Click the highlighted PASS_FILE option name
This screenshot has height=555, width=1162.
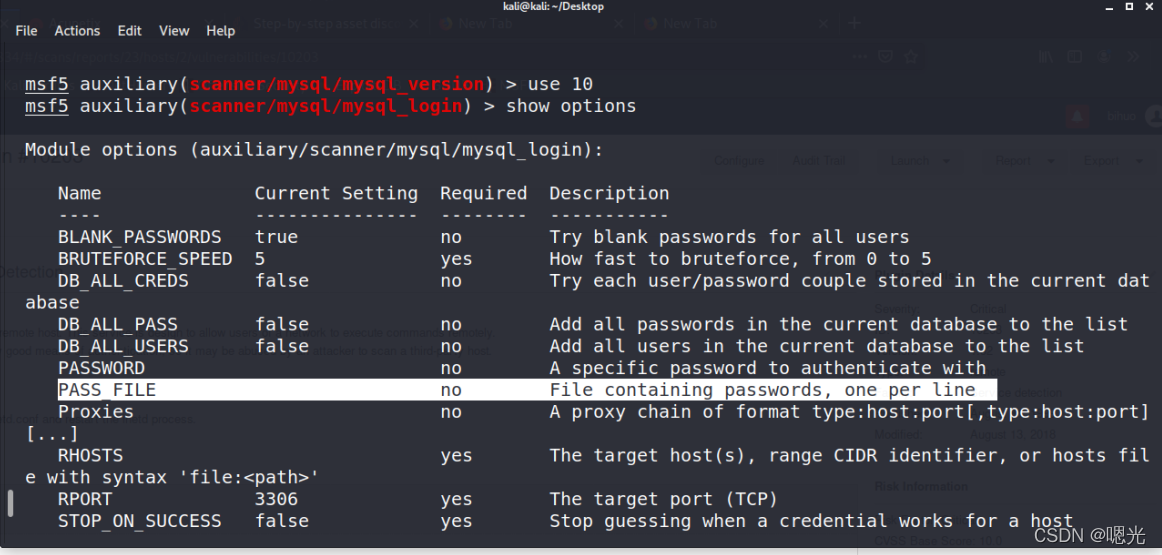tap(107, 390)
